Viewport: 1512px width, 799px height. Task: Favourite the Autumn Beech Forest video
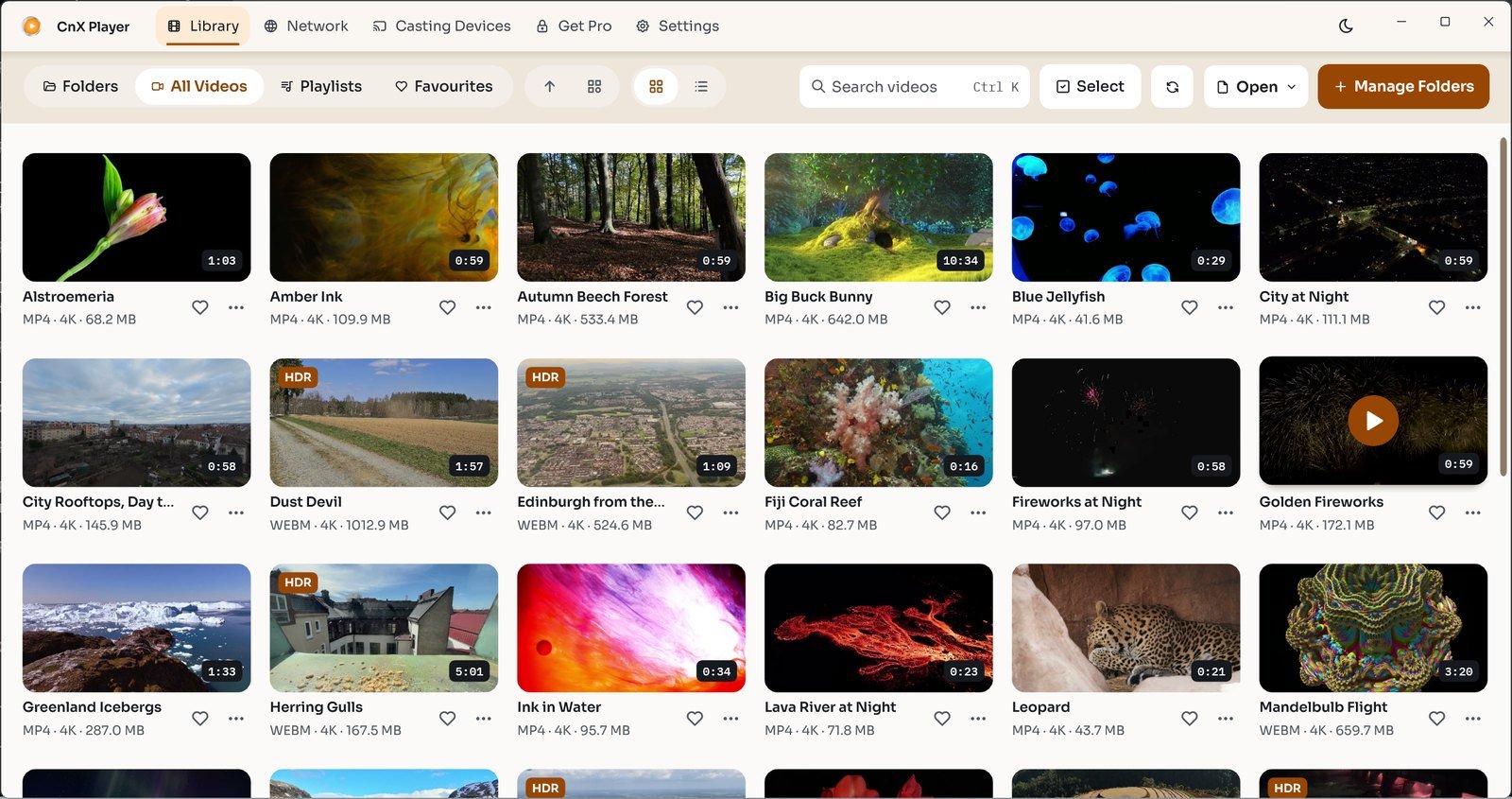695,307
